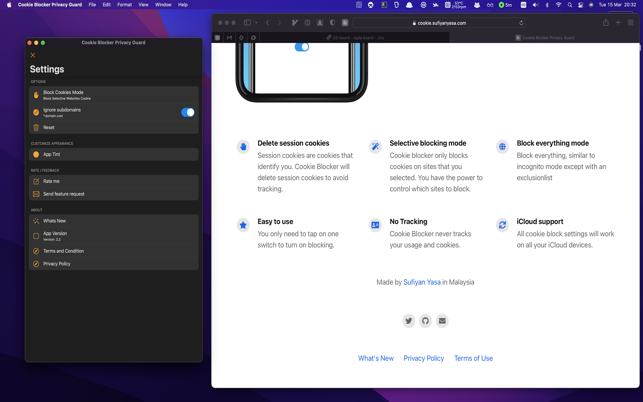
Task: Open Block Cookies Mode option
Action: (114, 95)
